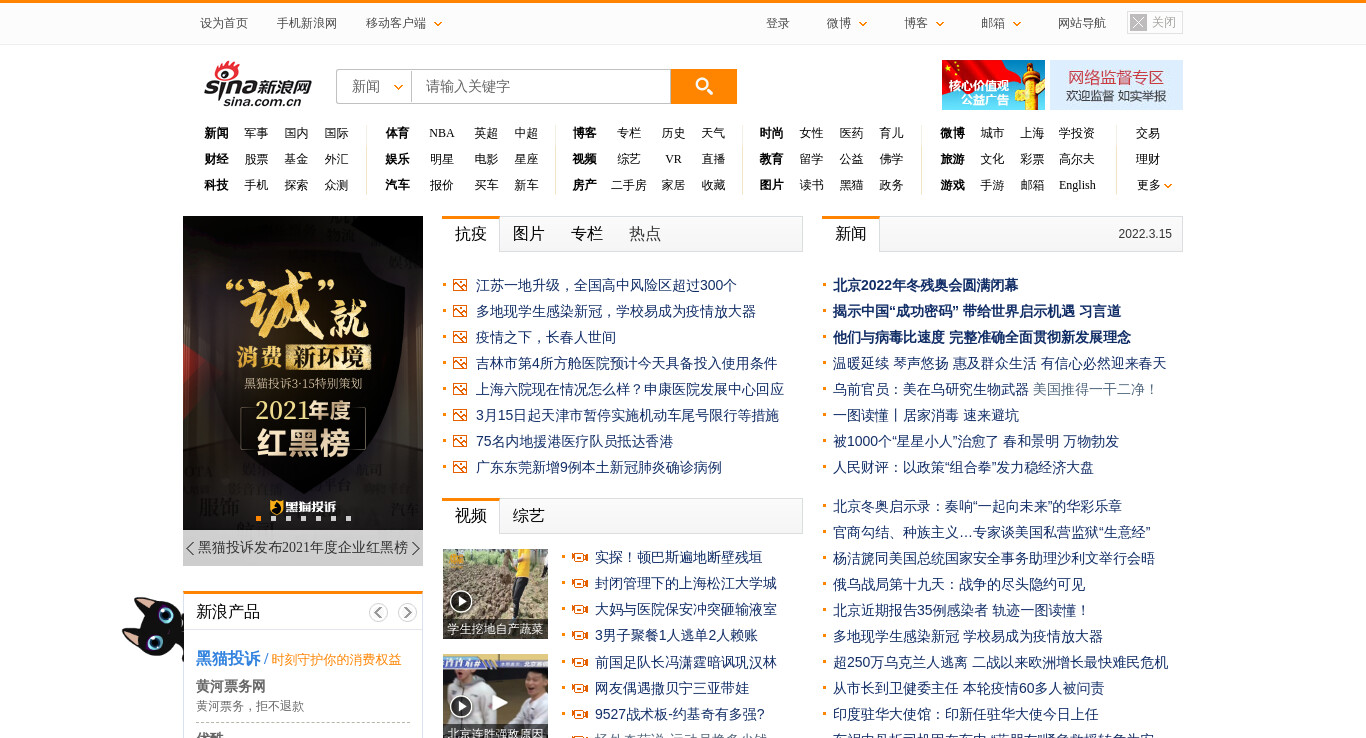This screenshot has height=738, width=1366.
Task: Open headline 3月15日起天津市暂停实施机动车尾号限行
Action: pyautogui.click(x=627, y=415)
